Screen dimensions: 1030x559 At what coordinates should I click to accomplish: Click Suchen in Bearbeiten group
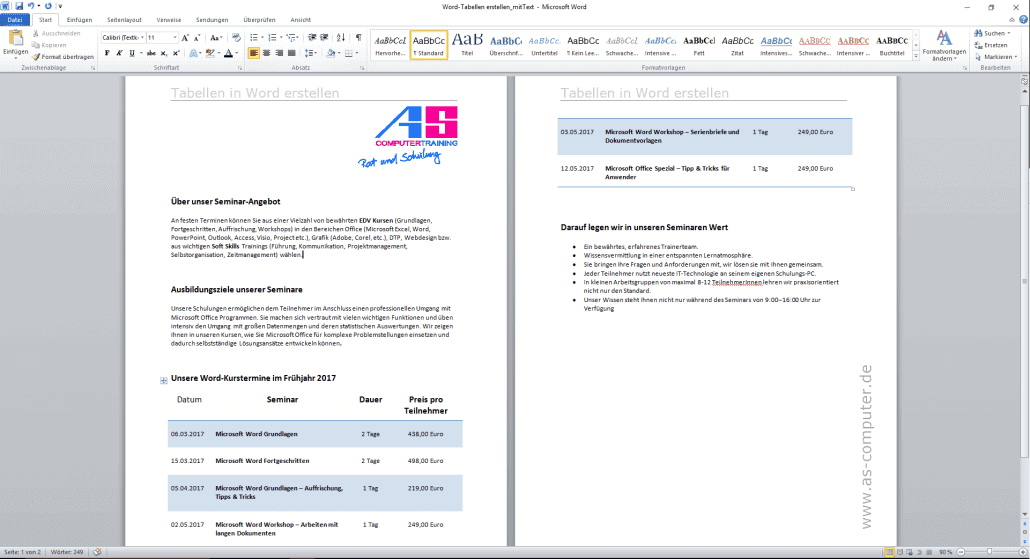[993, 33]
